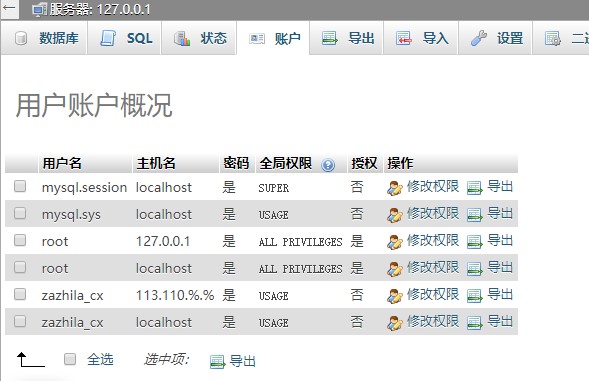This screenshot has width=589, height=381.
Task: Click the 导出 link in the mysql.sys row
Action: pos(500,213)
